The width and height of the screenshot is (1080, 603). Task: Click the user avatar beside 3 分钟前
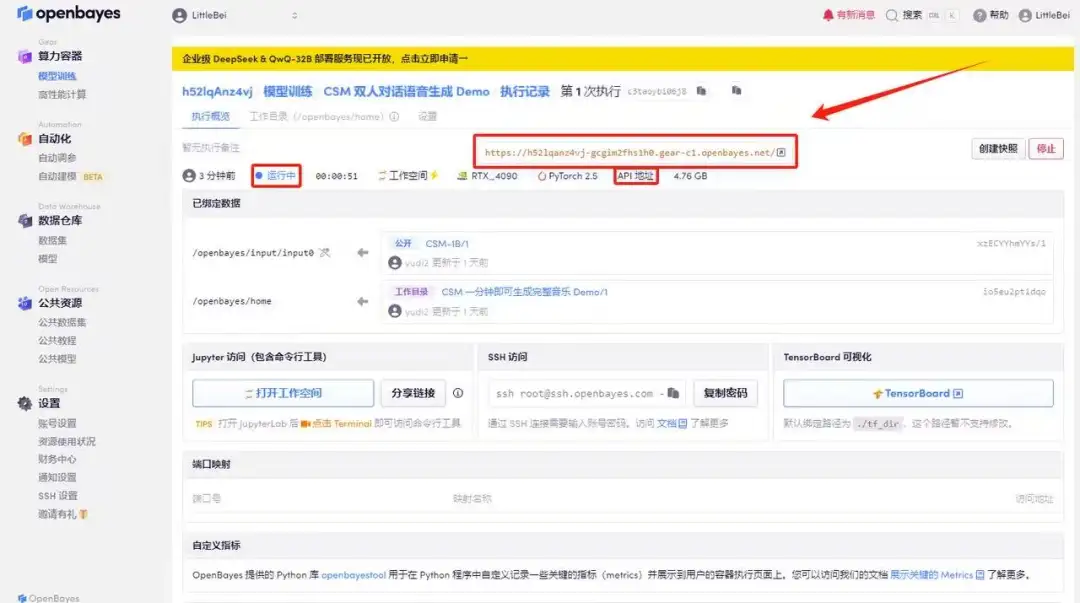pyautogui.click(x=189, y=176)
